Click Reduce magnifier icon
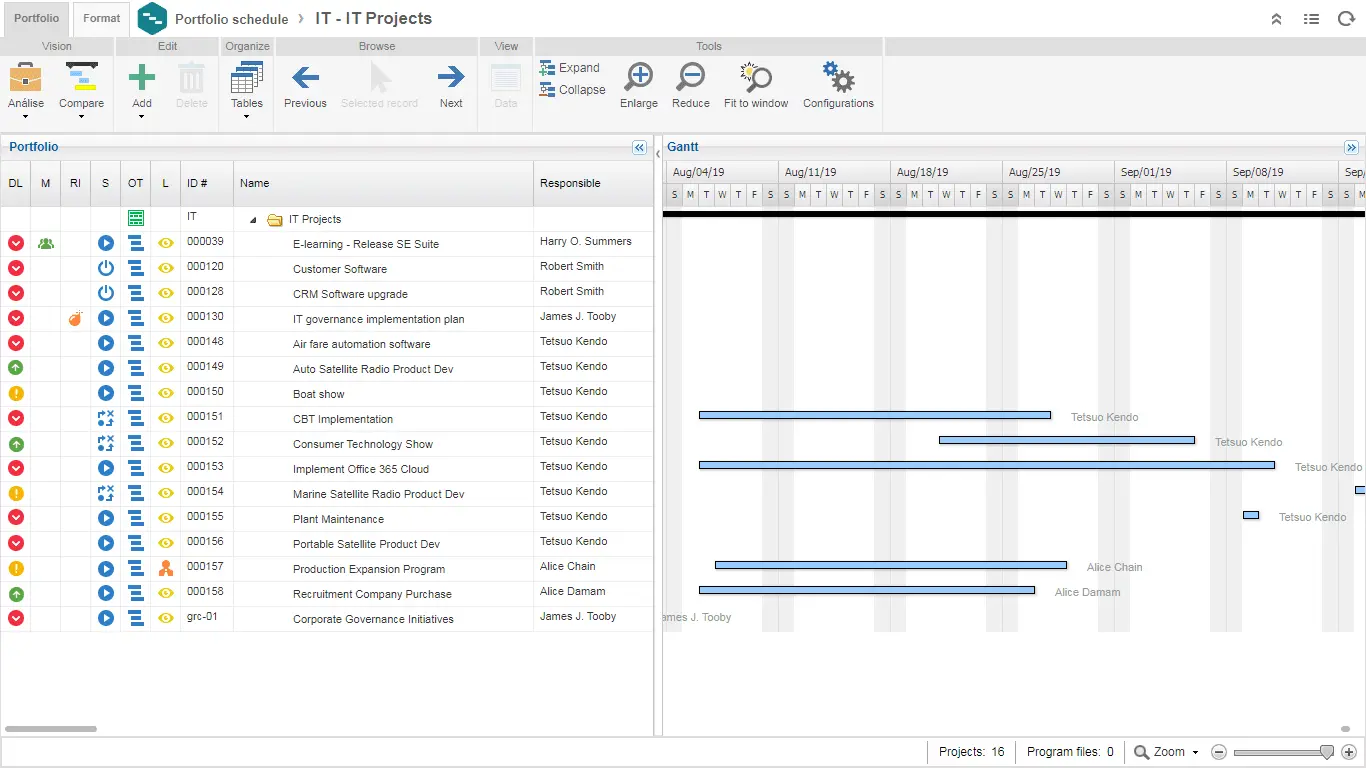Image resolution: width=1366 pixels, height=768 pixels. pyautogui.click(x=690, y=78)
